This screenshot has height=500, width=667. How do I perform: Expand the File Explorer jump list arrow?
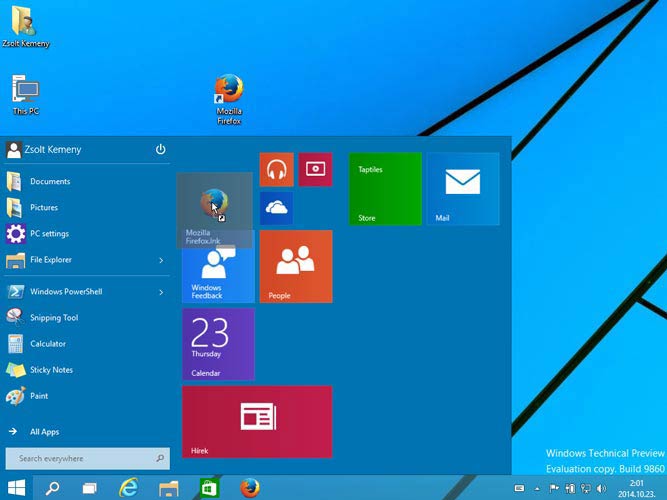point(161,260)
